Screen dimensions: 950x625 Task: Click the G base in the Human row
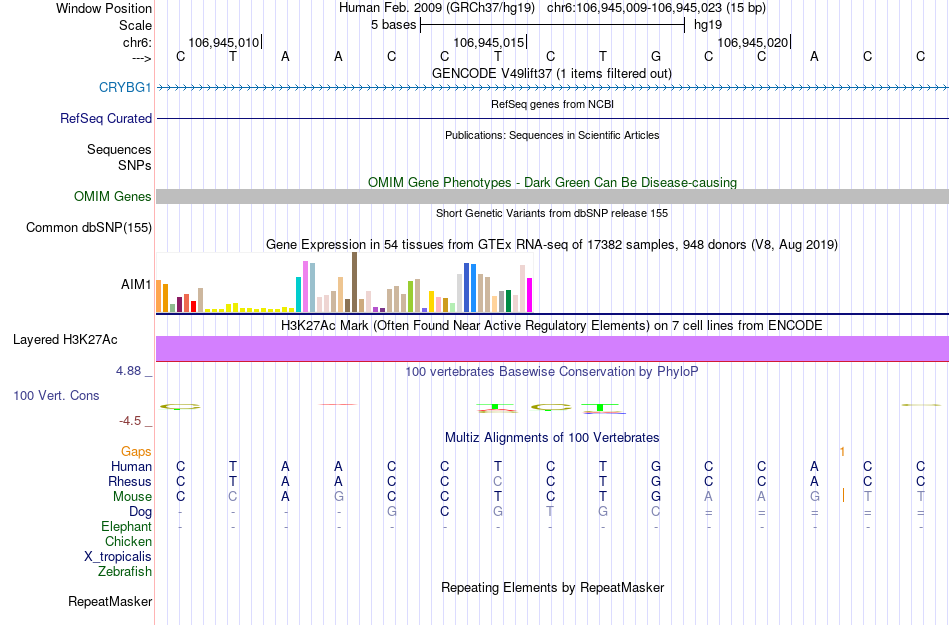[x=656, y=466]
